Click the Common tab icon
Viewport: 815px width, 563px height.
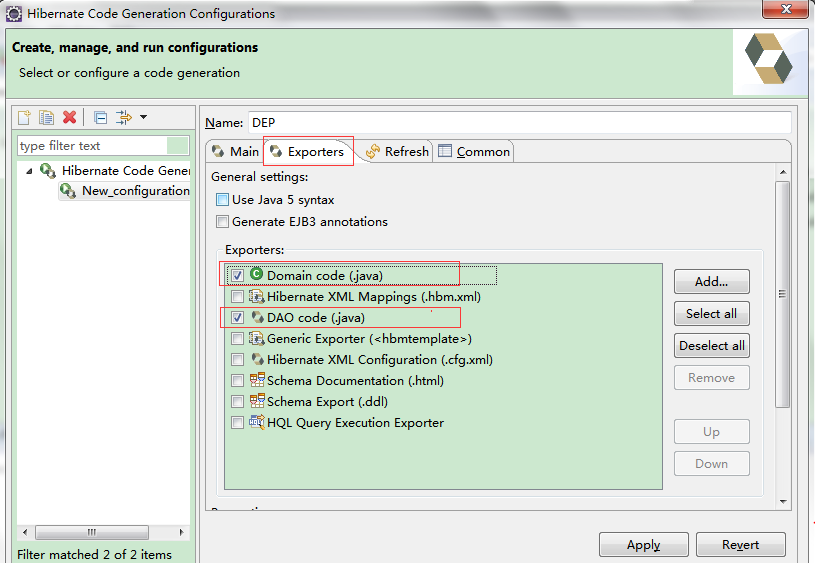pyautogui.click(x=445, y=151)
